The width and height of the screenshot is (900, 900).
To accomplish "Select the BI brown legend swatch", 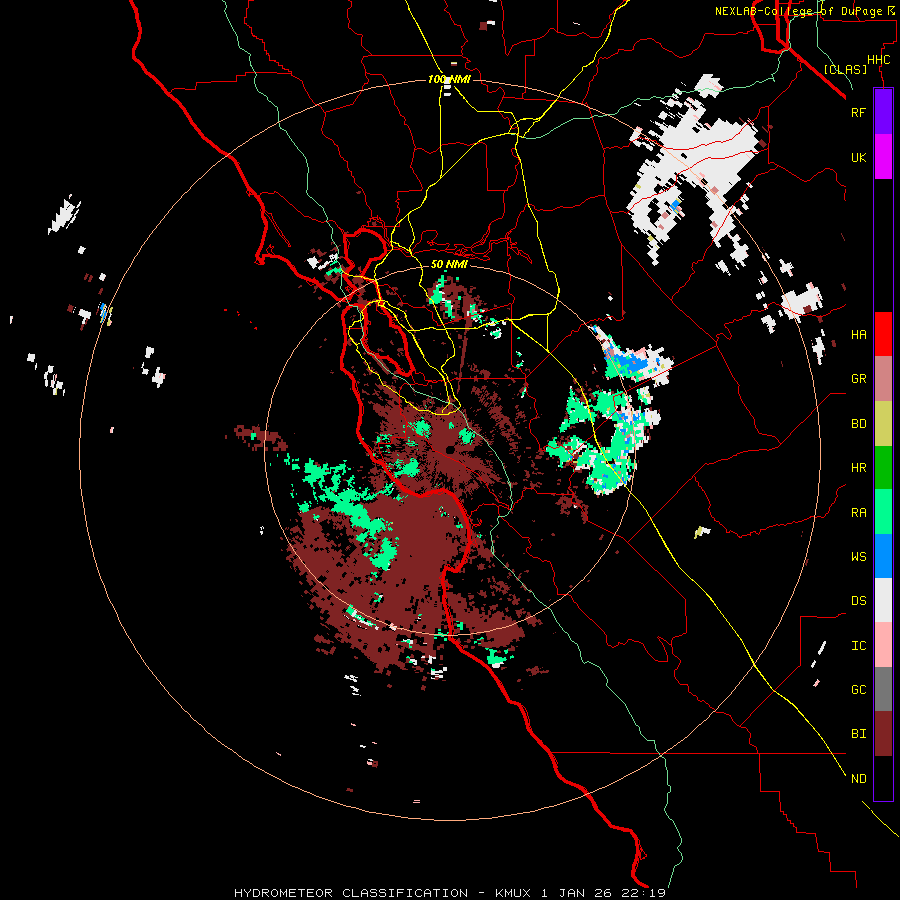I will point(883,734).
